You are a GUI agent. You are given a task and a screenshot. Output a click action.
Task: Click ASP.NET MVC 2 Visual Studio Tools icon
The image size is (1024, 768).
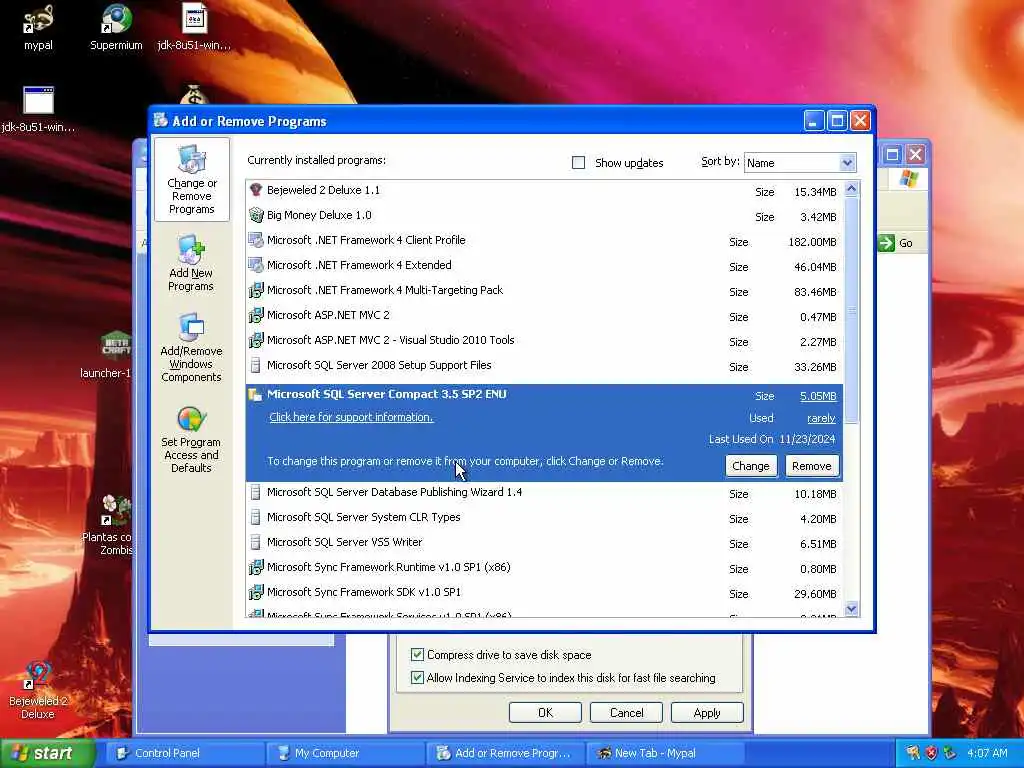[x=256, y=340]
